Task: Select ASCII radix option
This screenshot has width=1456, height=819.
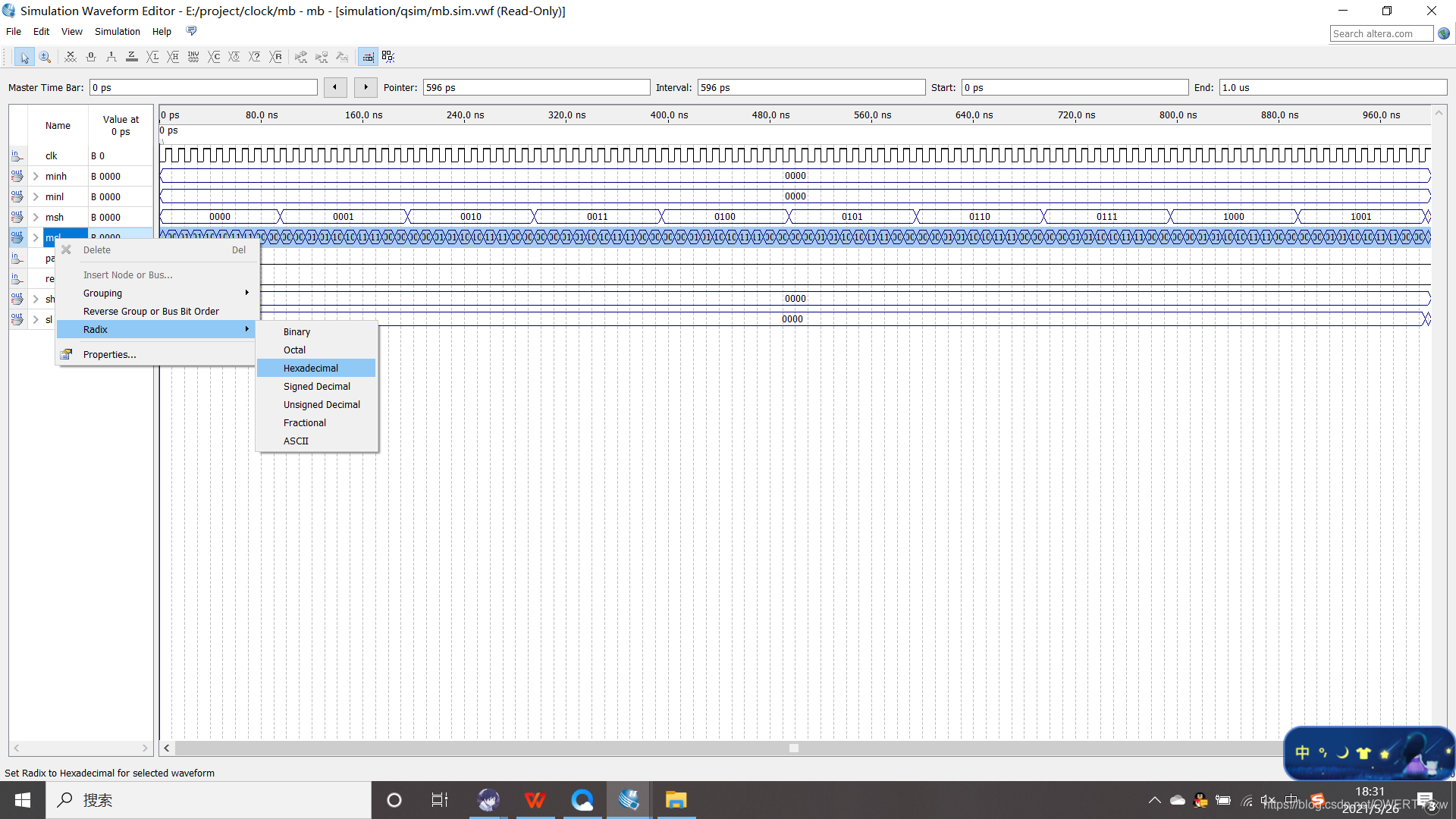Action: pos(317,441)
